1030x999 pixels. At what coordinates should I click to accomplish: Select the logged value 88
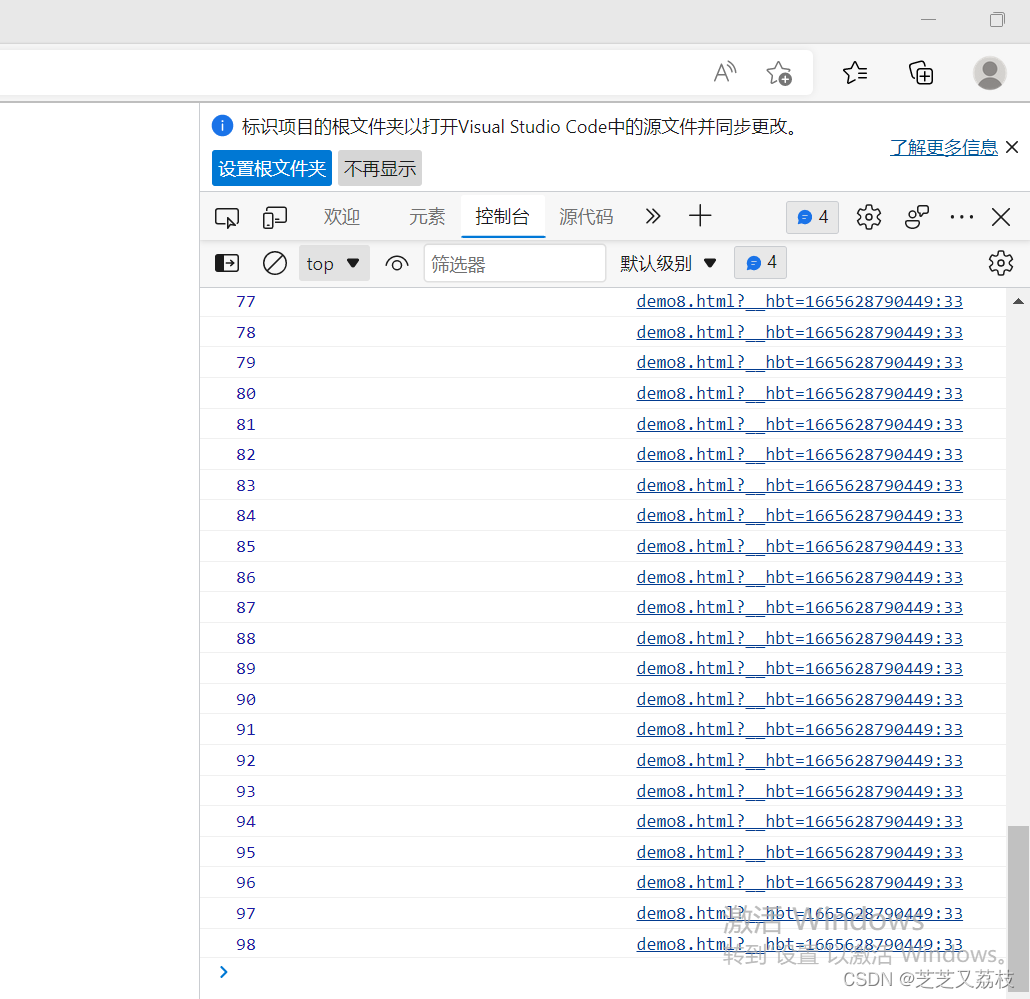246,638
